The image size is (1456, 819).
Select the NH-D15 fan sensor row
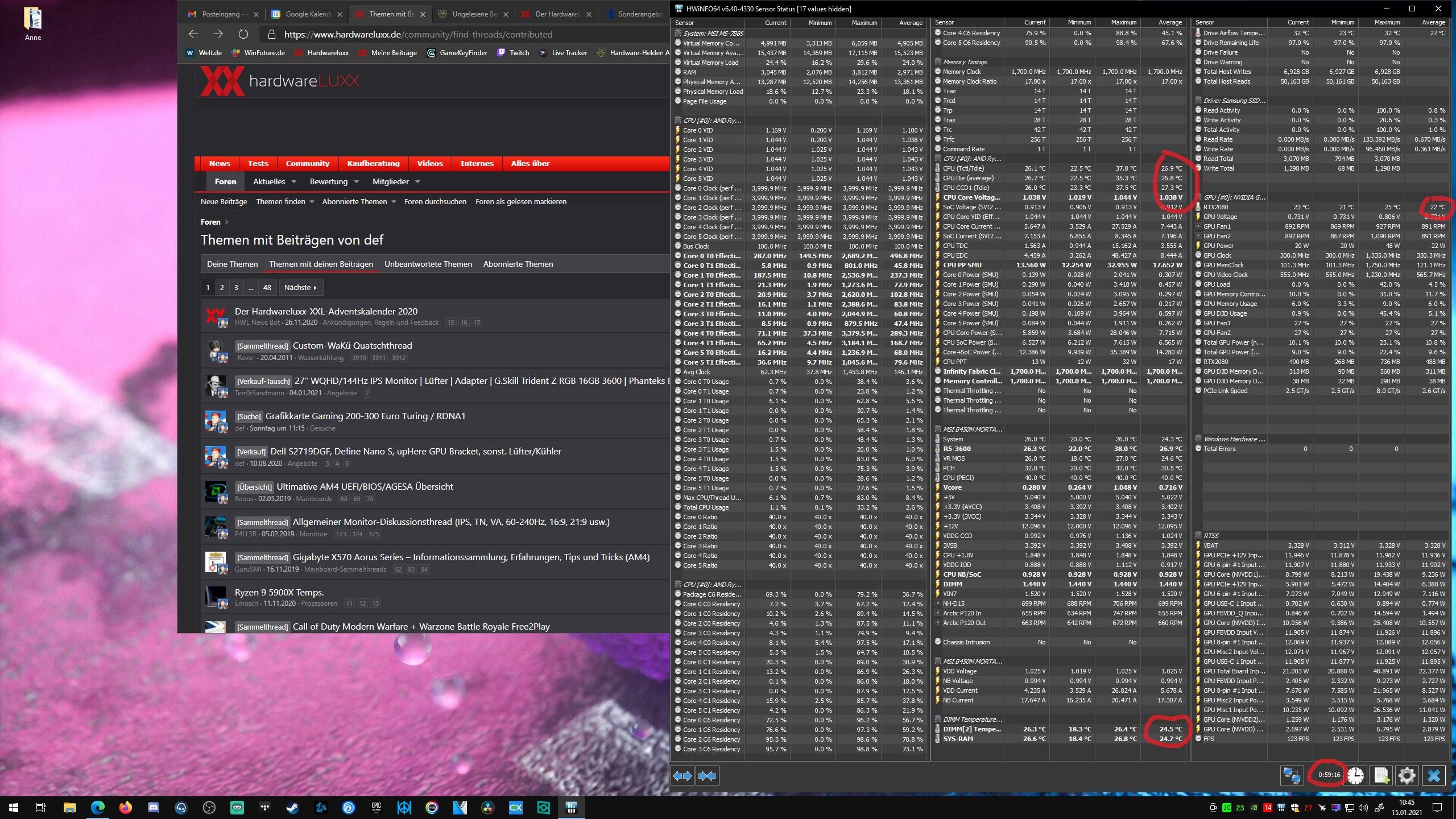tap(1060, 603)
